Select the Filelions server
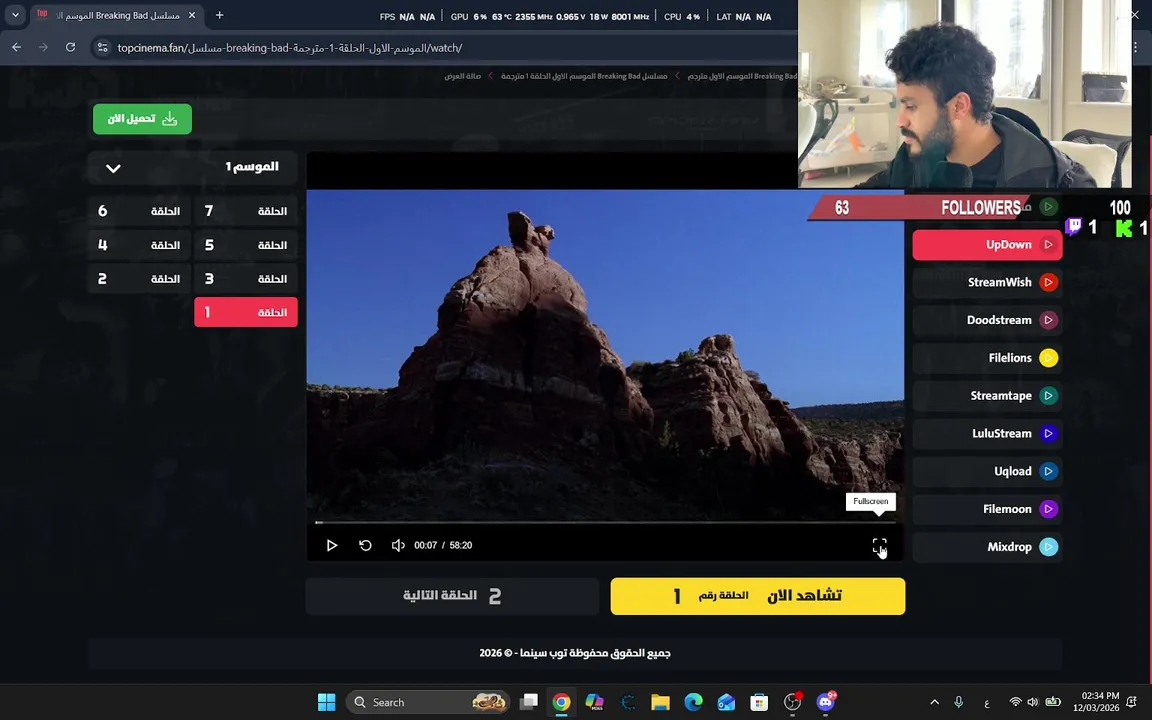Image resolution: width=1152 pixels, height=720 pixels. click(987, 358)
